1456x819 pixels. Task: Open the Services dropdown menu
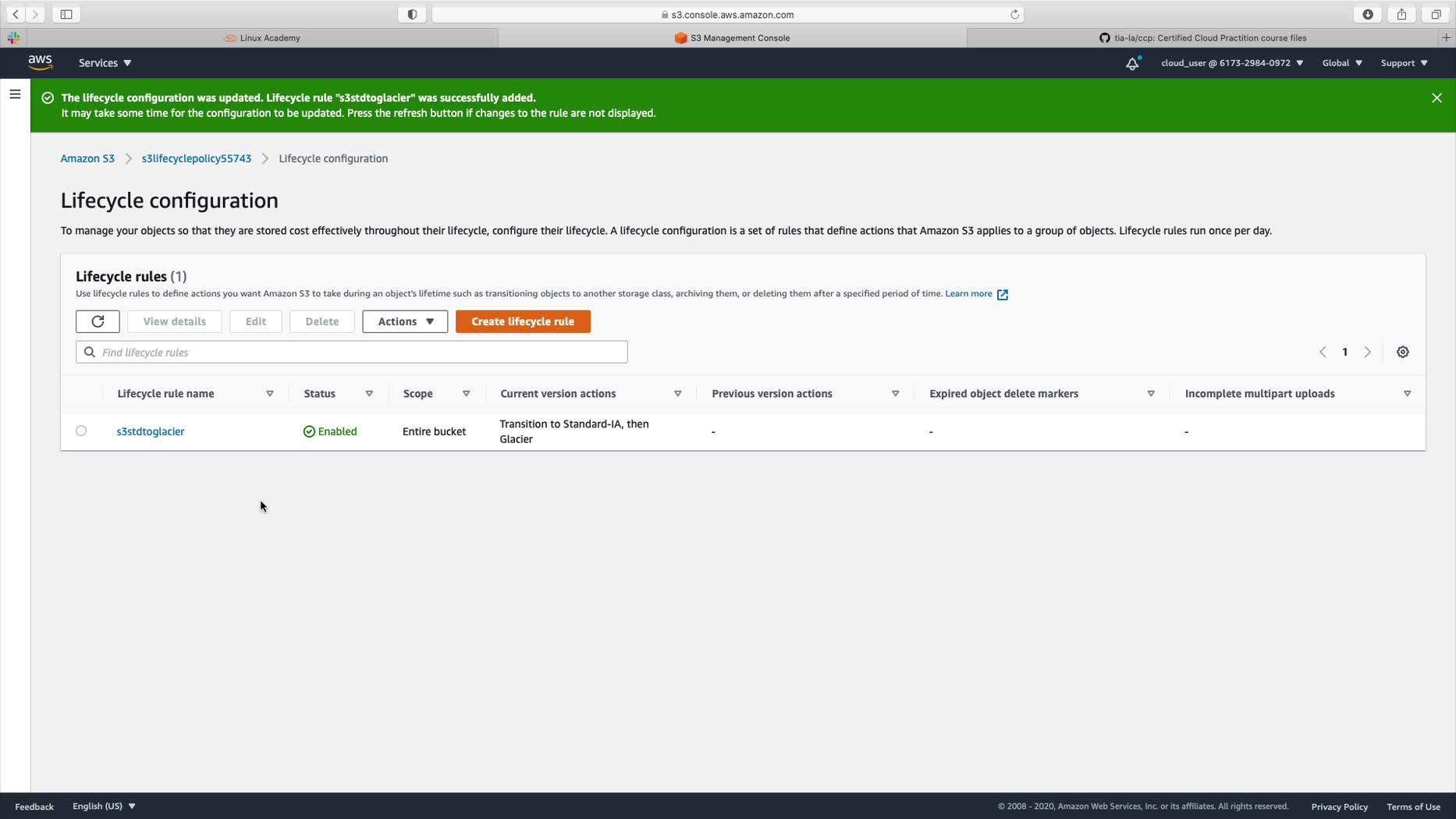coord(105,63)
